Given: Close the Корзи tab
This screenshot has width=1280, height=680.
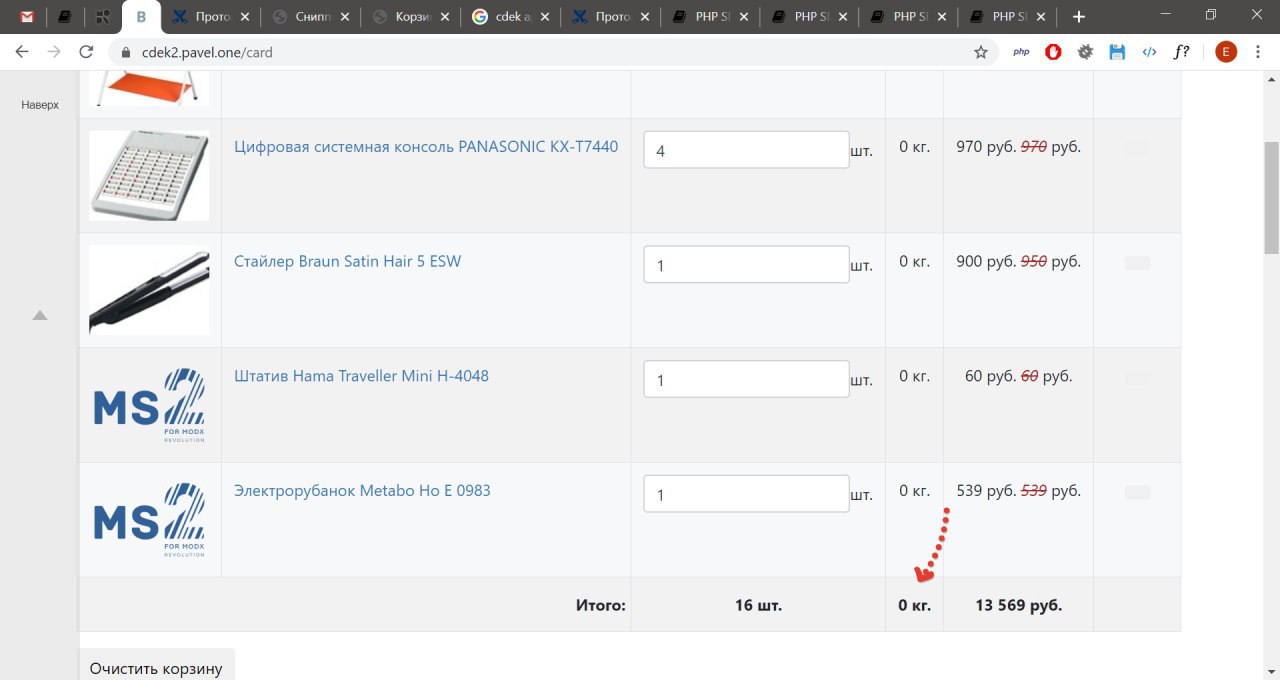Looking at the screenshot, I should [x=444, y=17].
